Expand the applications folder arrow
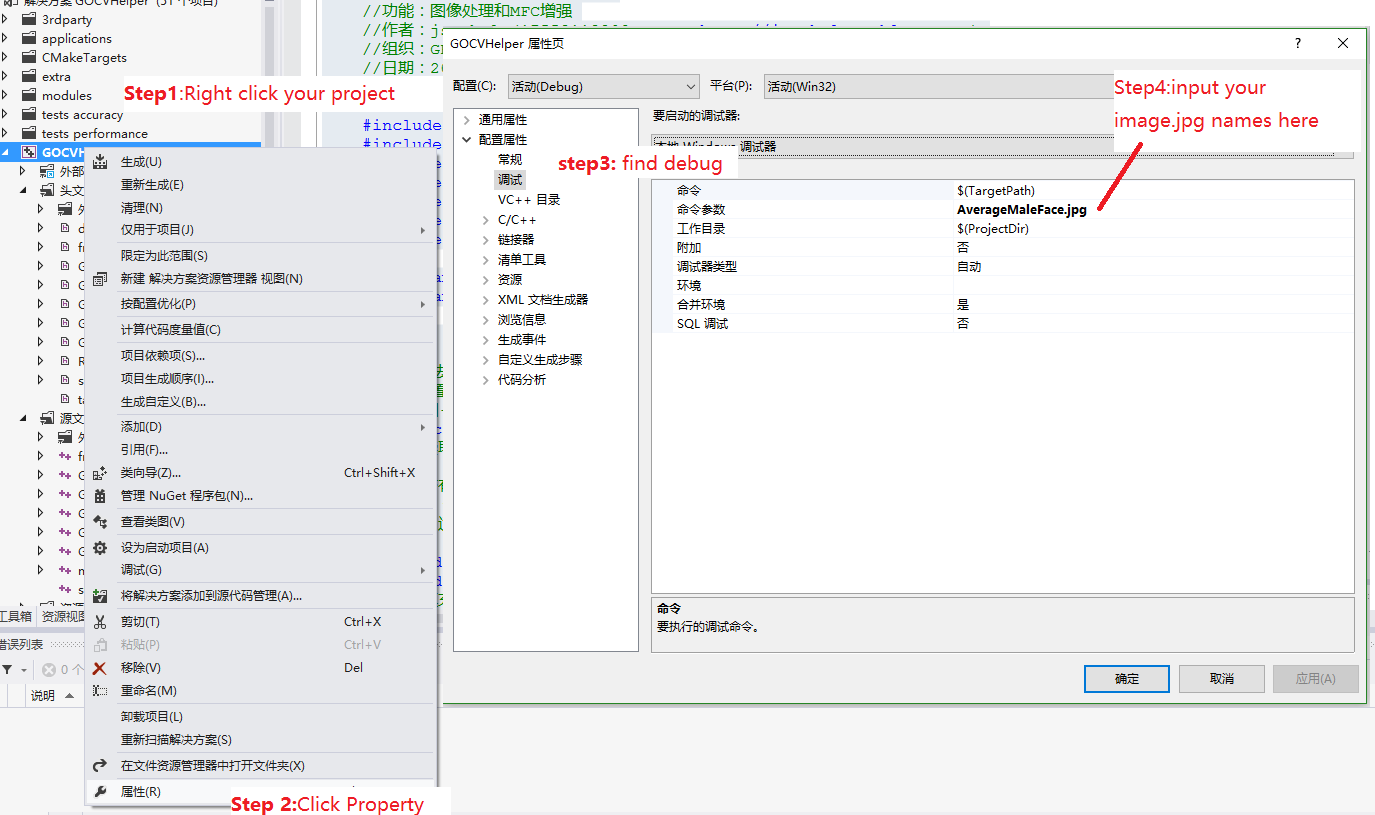1375x815 pixels. coord(5,39)
